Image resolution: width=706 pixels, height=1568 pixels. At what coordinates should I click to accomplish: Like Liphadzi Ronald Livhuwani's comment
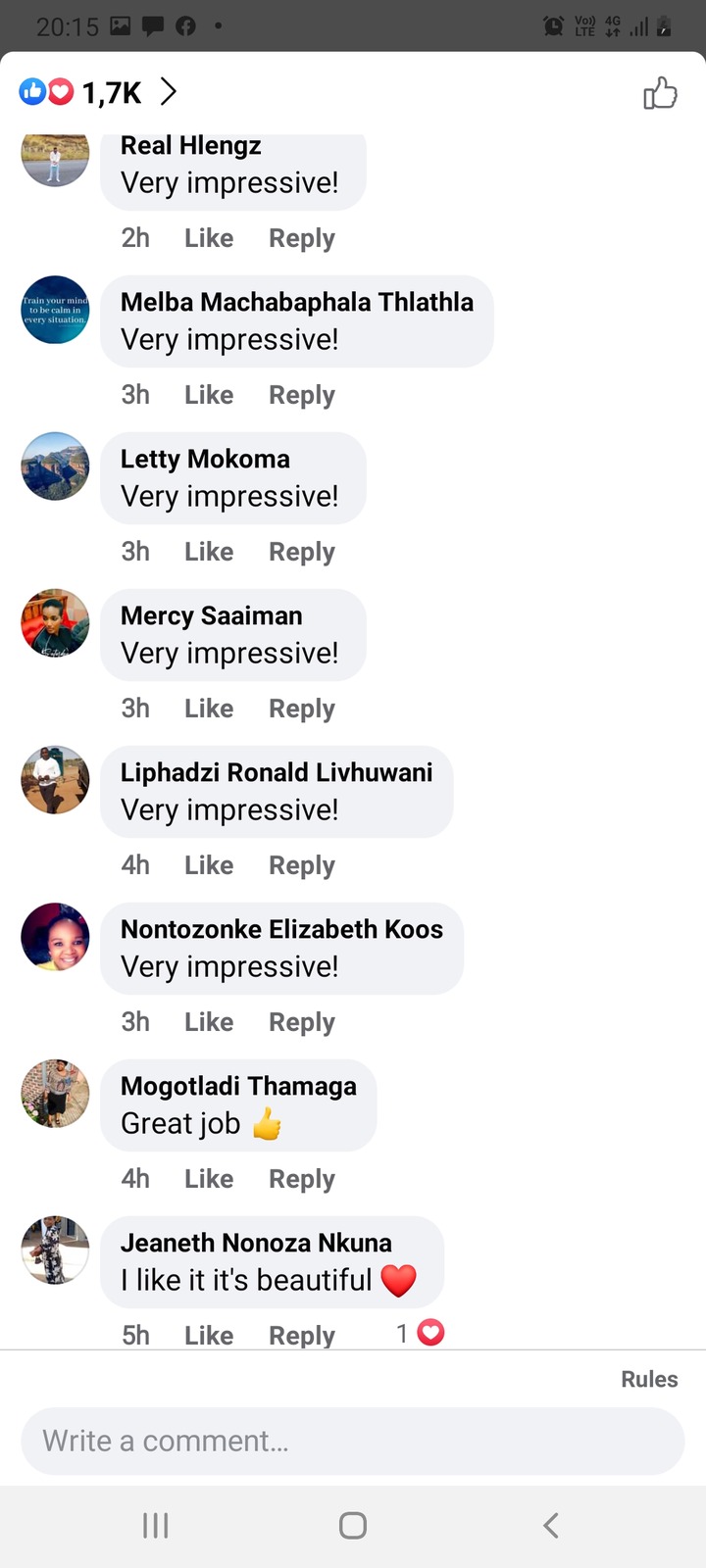209,864
